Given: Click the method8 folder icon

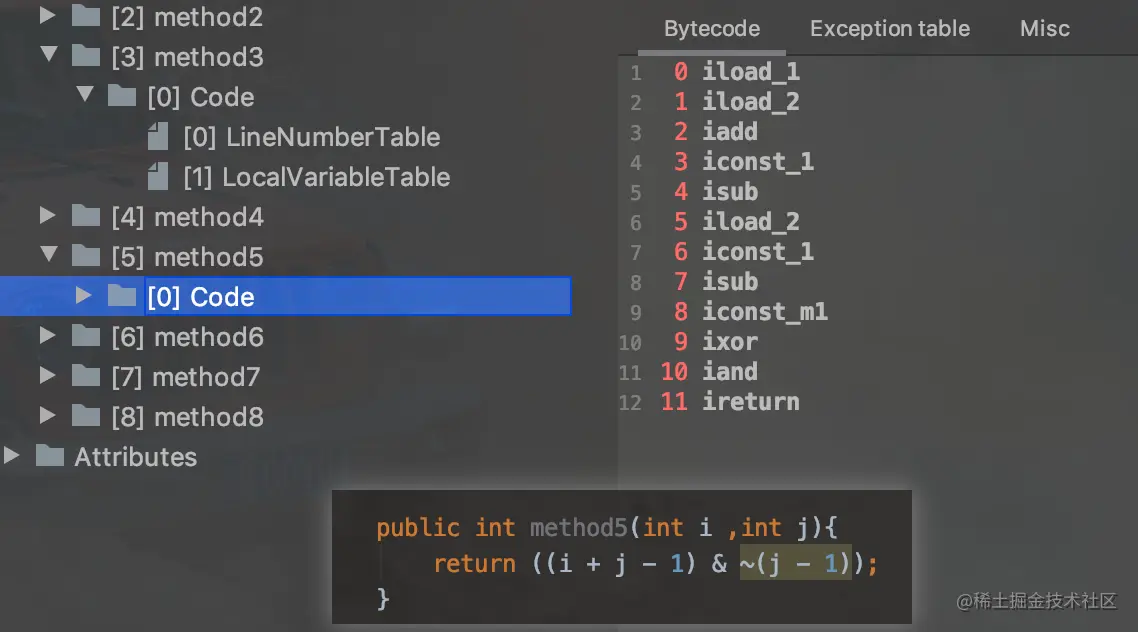Looking at the screenshot, I should [x=86, y=416].
